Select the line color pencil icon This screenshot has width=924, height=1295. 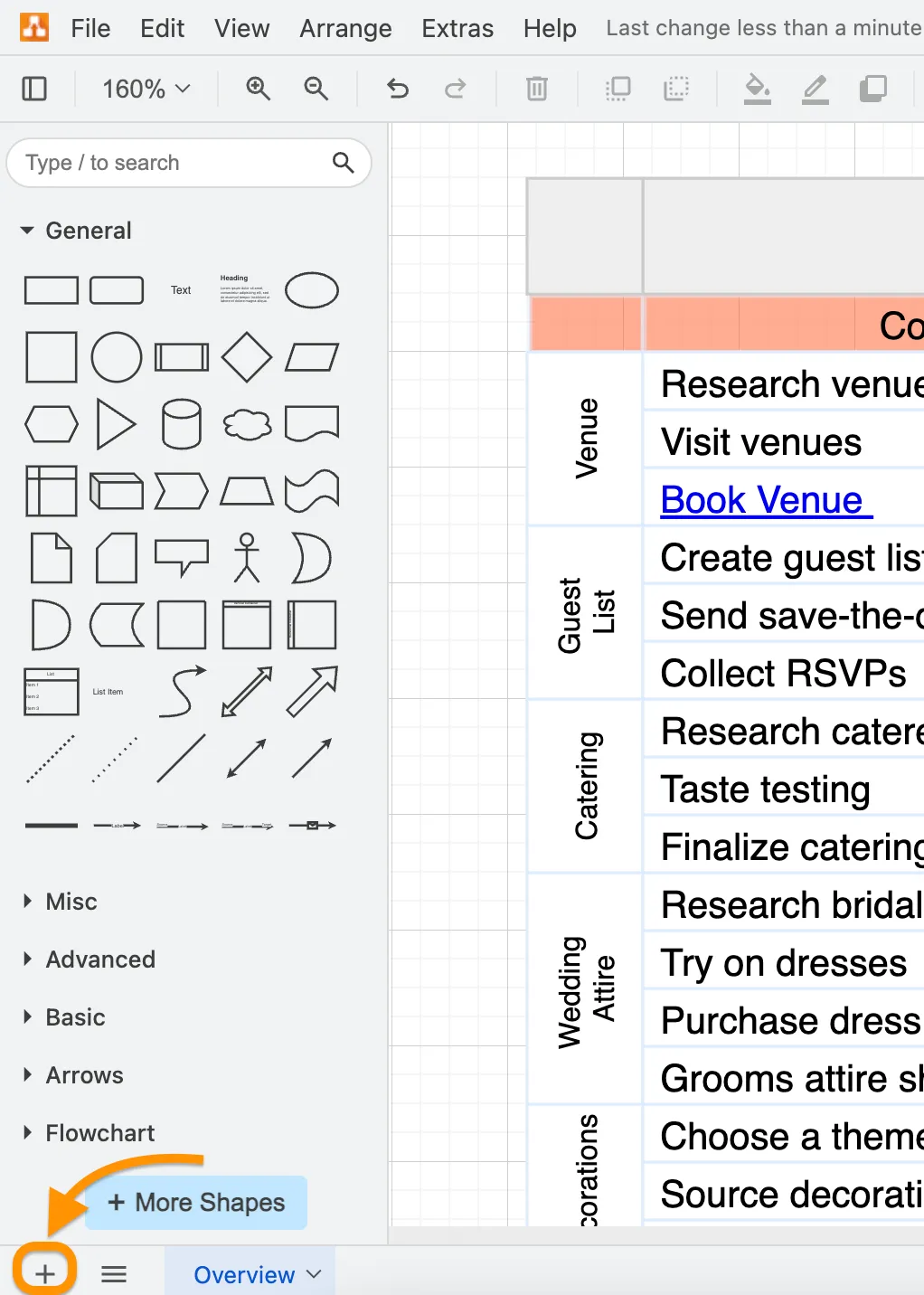click(x=815, y=89)
